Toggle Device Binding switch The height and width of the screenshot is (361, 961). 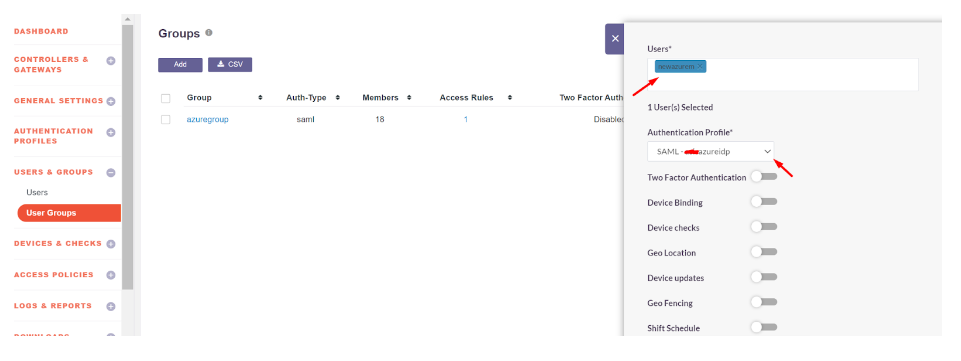(x=764, y=202)
